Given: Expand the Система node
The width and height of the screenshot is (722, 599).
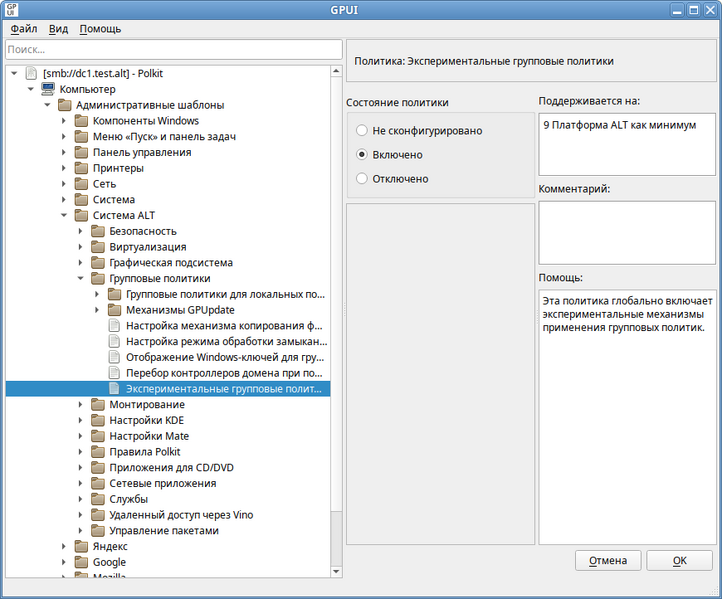Looking at the screenshot, I should 64,199.
